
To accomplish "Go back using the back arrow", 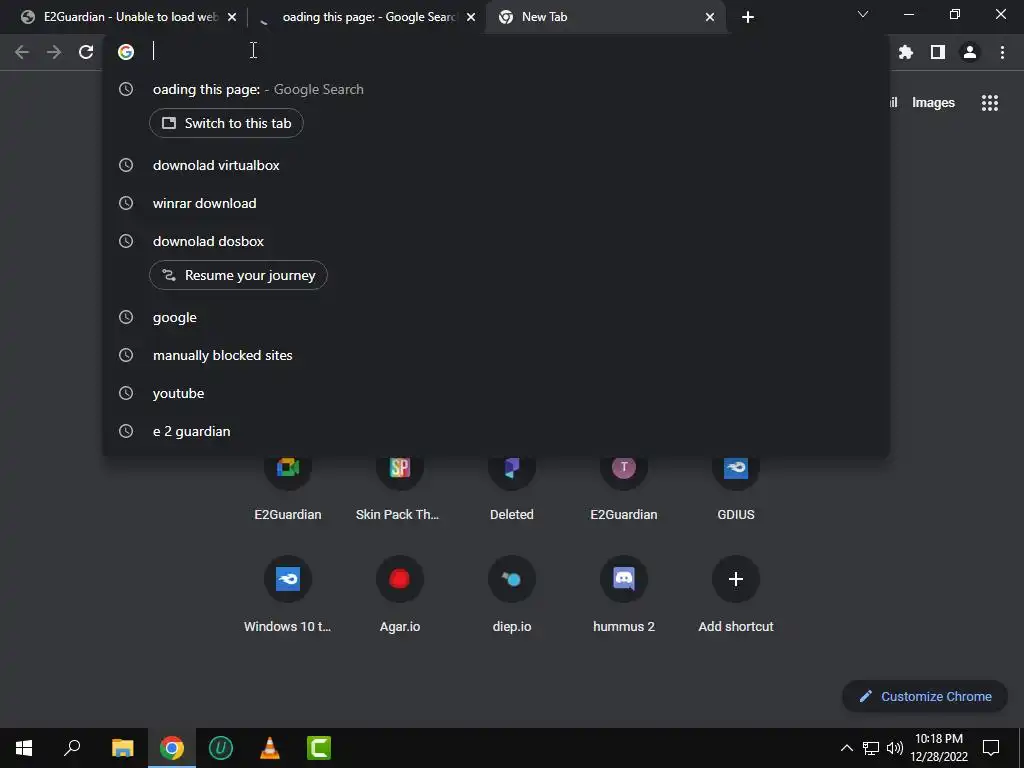I will coord(22,52).
